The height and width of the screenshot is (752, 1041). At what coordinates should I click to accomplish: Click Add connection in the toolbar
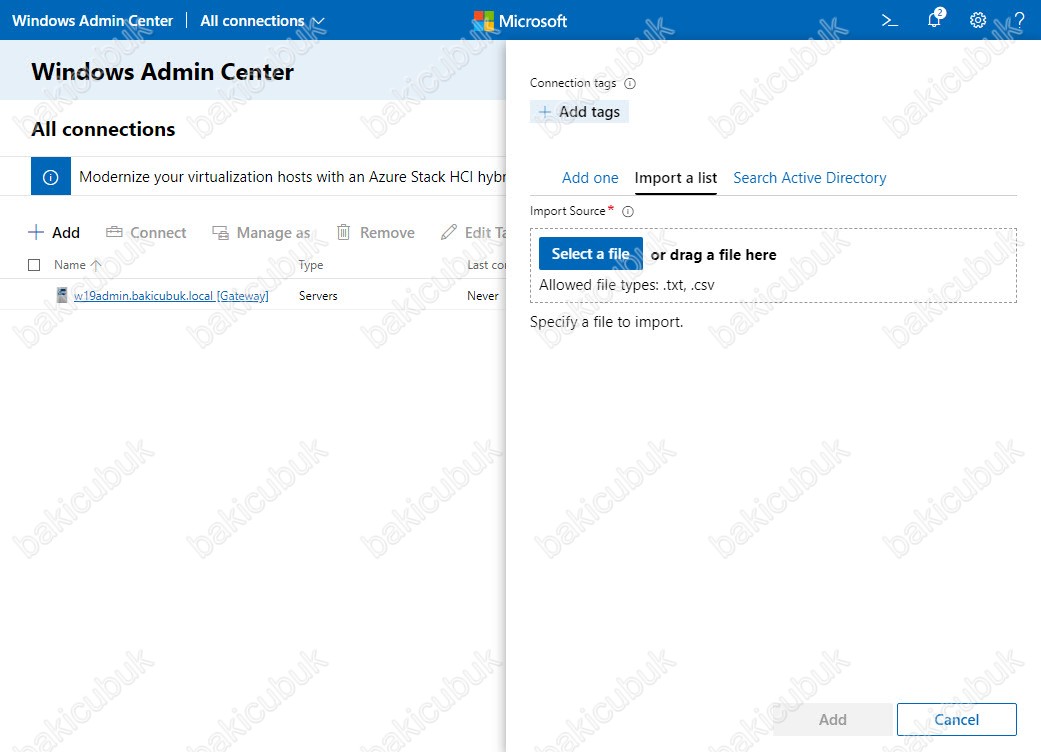[x=54, y=232]
